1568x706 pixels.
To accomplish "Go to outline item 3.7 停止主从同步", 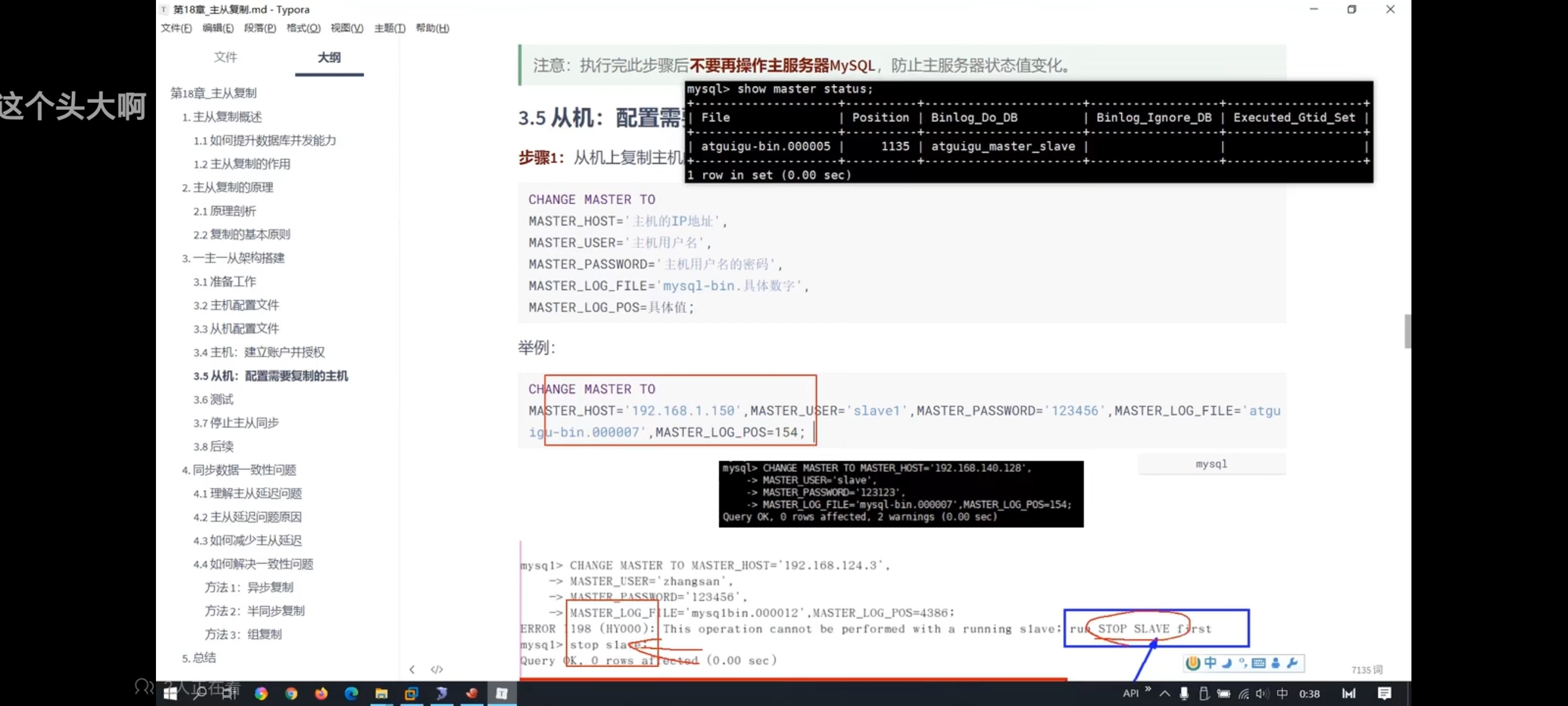I will tap(236, 423).
